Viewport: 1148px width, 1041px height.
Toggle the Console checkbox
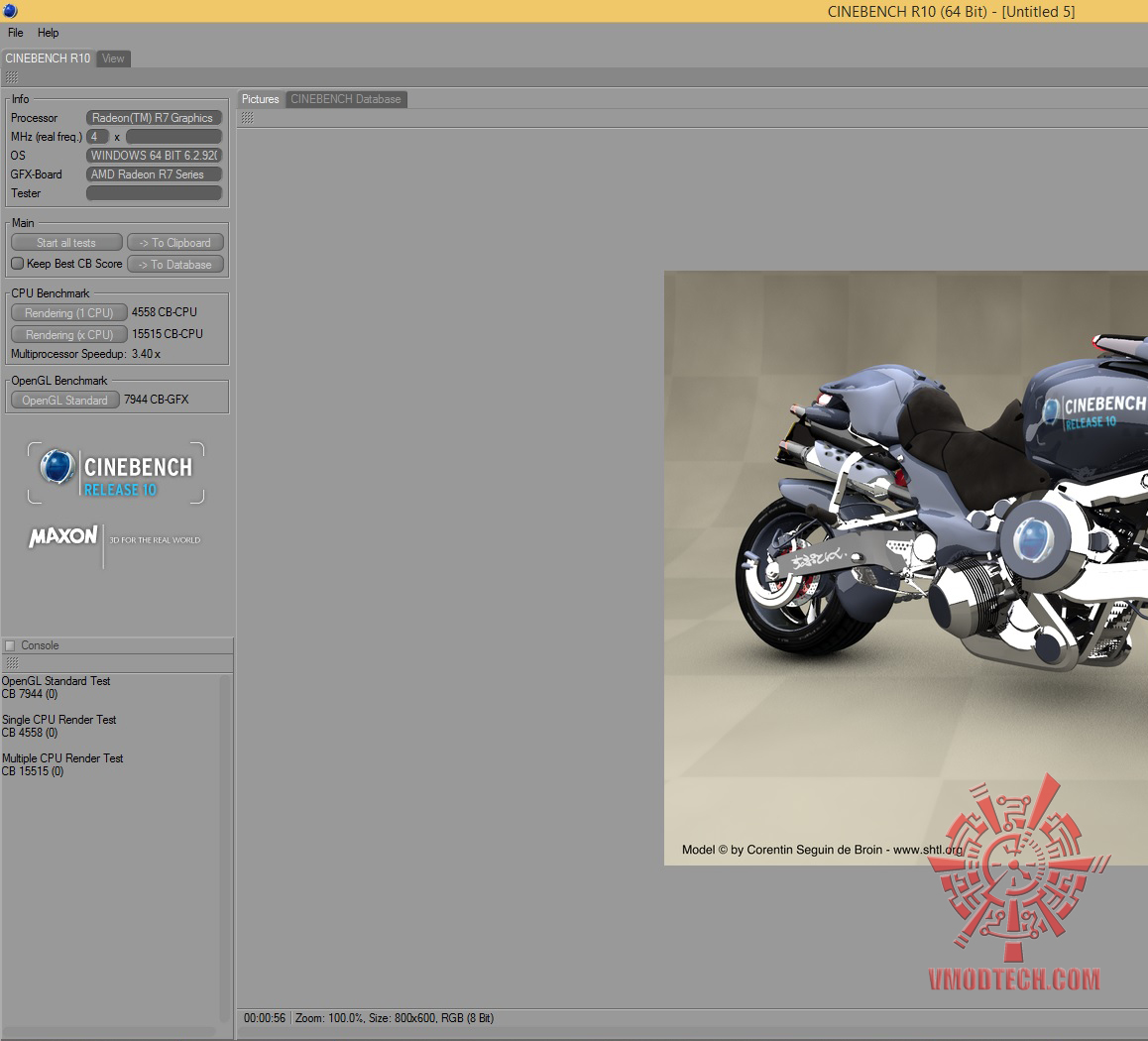click(10, 645)
